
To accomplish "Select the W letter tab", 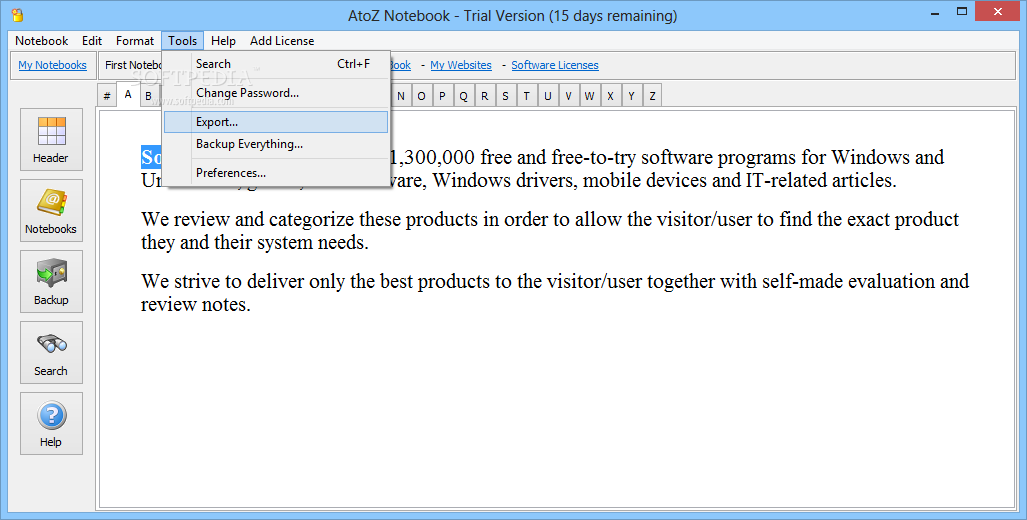I will tap(589, 96).
